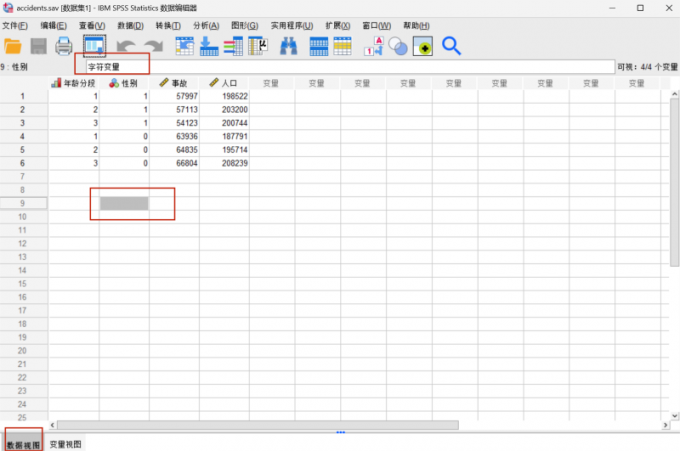Open the 分析(A) menu

206,25
